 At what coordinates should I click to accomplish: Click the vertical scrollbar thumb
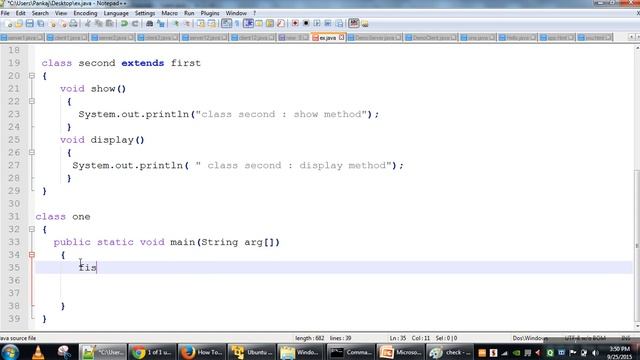click(637, 245)
